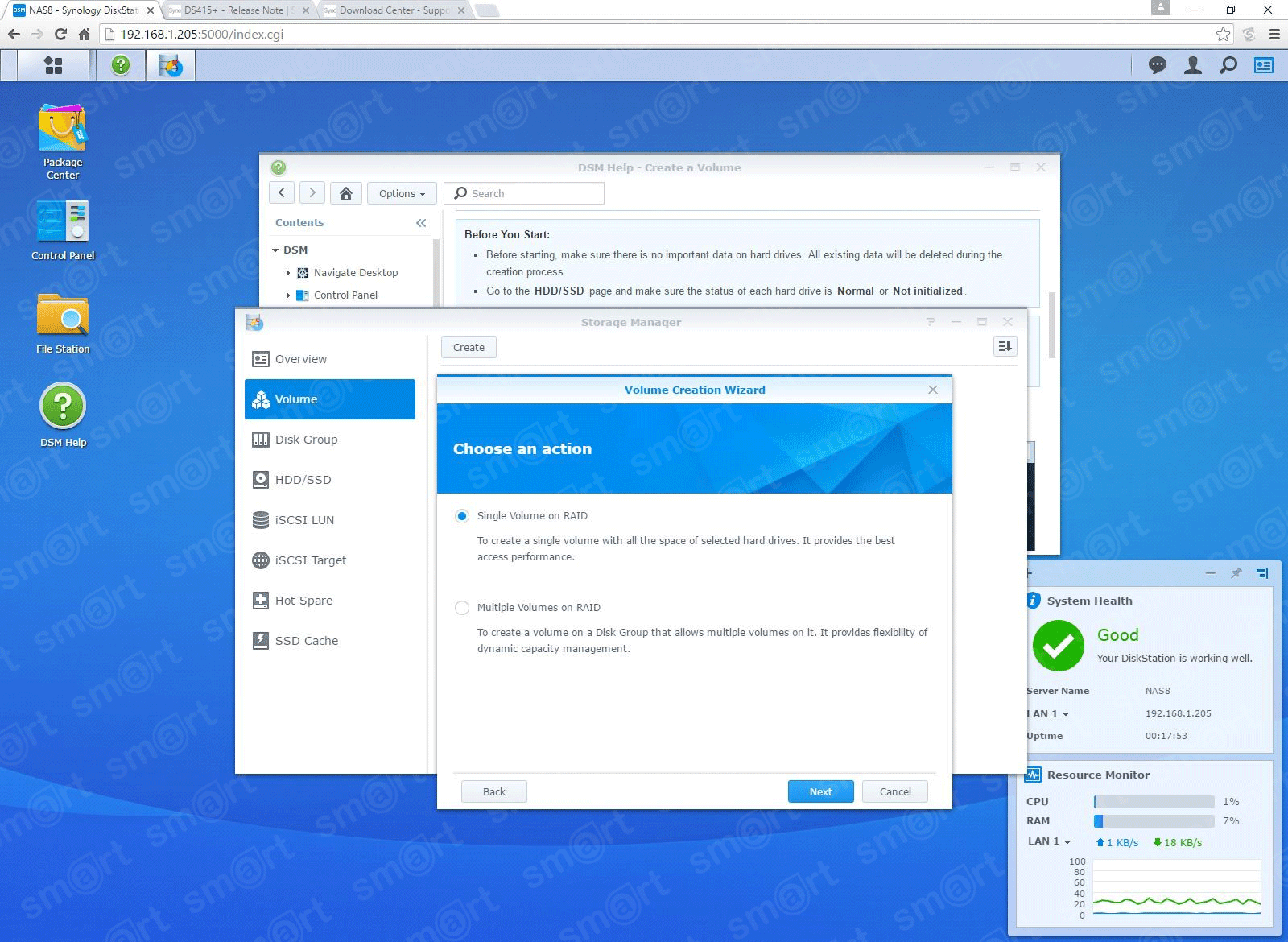Click Cancel in Volume Creation Wizard
Viewport: 1288px width, 942px height.
click(x=895, y=791)
